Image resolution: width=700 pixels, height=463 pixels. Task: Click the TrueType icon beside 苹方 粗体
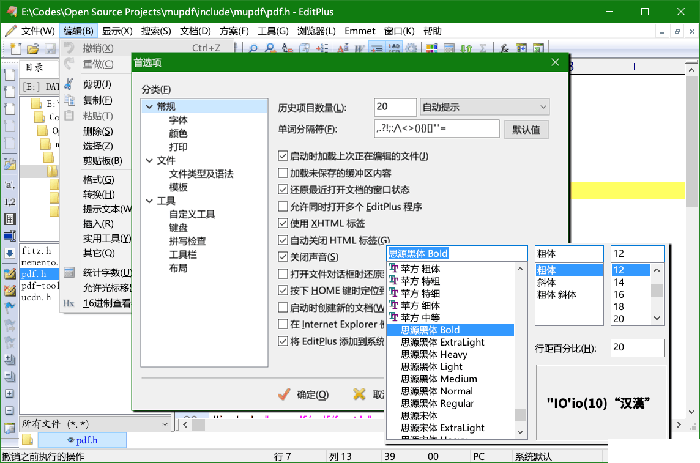[x=393, y=268]
